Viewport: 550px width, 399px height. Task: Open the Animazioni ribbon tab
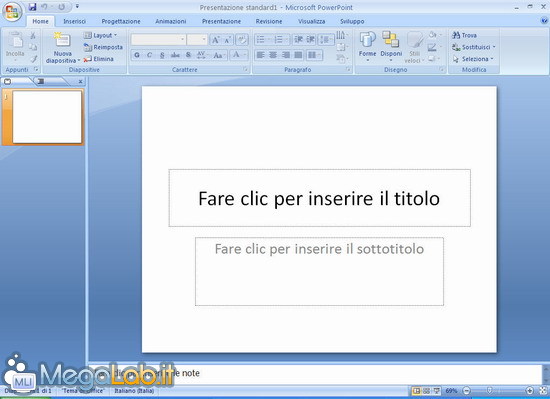click(170, 21)
